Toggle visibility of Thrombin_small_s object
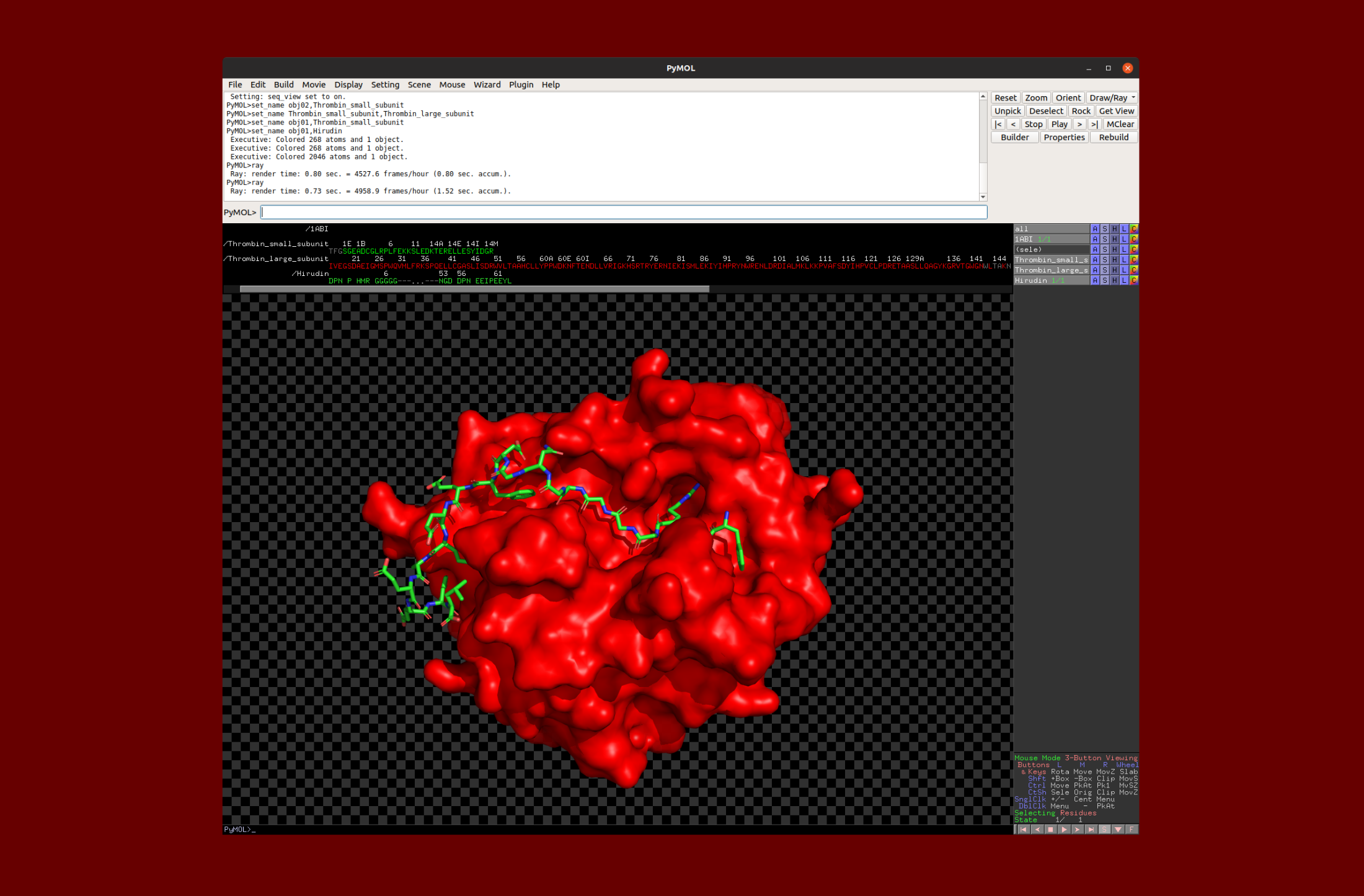This screenshot has width=1364, height=896. [x=1052, y=260]
